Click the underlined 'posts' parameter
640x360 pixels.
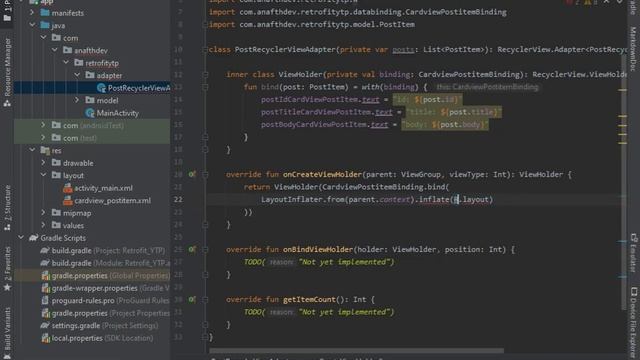click(403, 50)
